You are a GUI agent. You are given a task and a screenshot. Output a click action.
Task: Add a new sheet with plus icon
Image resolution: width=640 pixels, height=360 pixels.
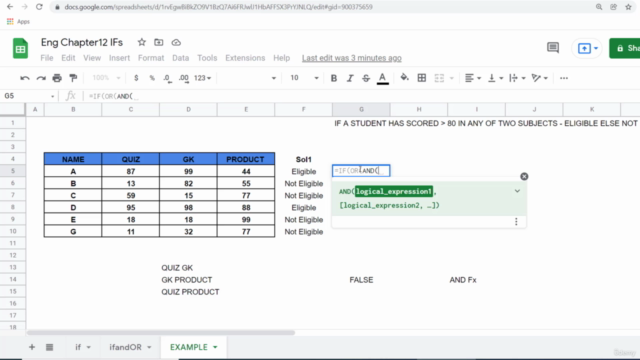(32, 347)
